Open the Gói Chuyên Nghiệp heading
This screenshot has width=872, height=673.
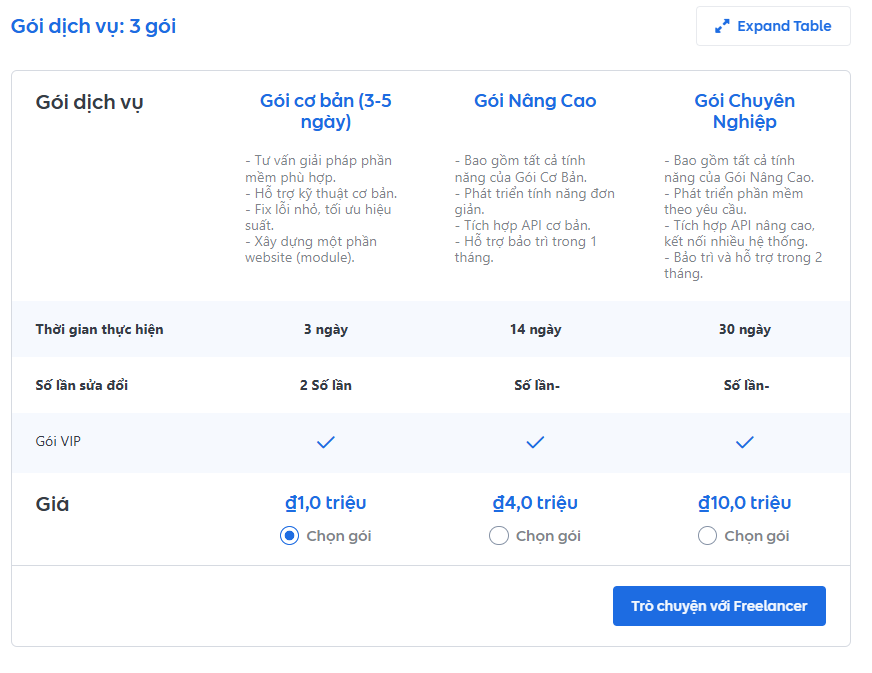744,111
